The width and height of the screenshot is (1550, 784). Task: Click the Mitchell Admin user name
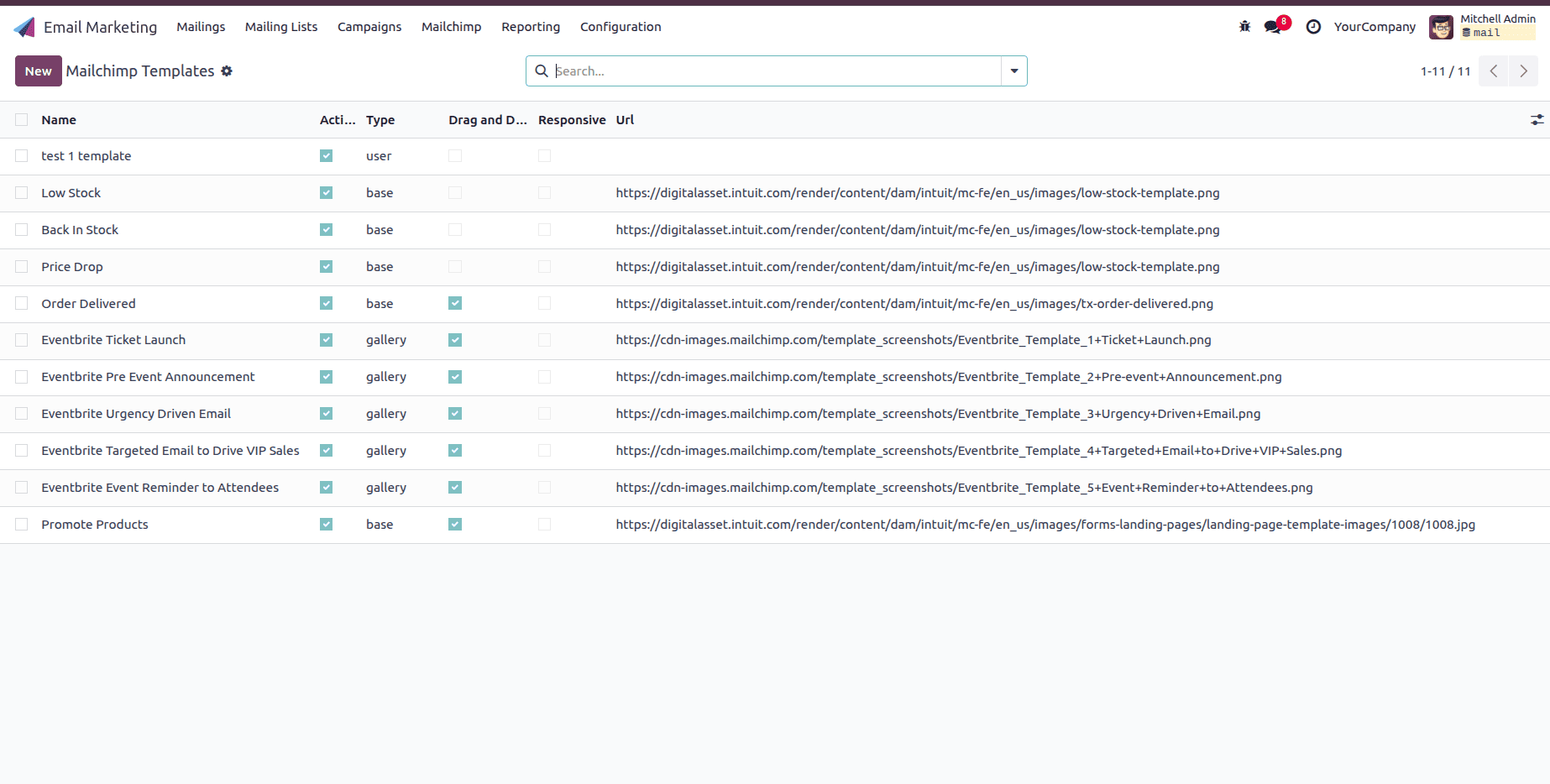[1498, 18]
